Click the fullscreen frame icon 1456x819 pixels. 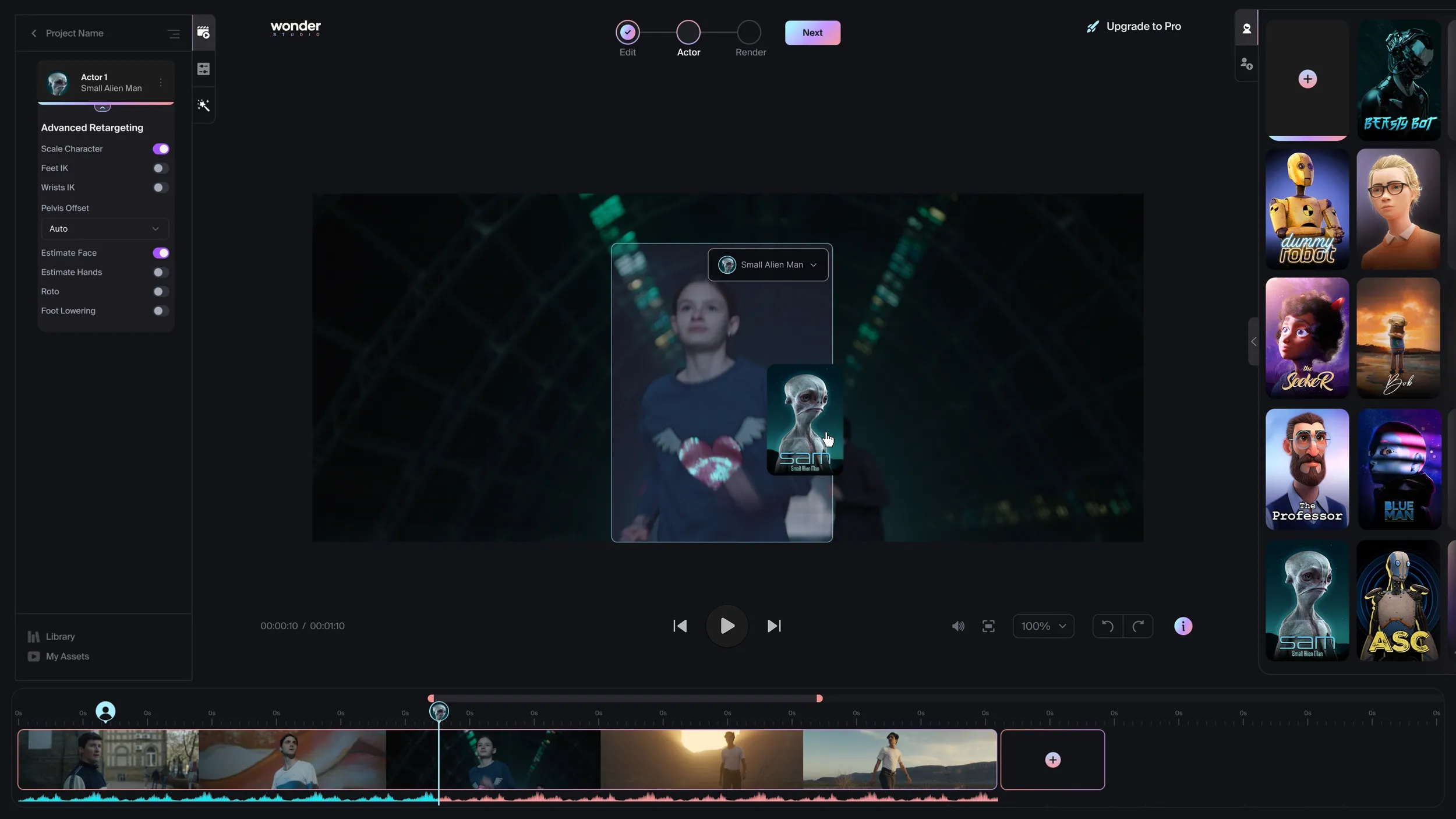click(988, 626)
